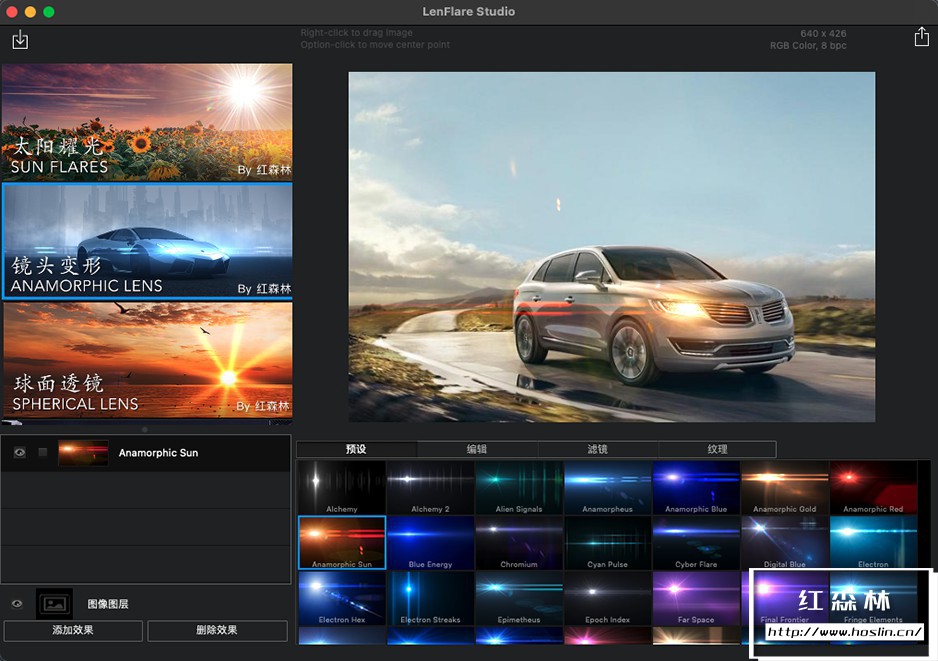Screen dimensions: 938x661
Task: Tick the Anamorphic Sun layer checkbox
Action: [x=43, y=453]
